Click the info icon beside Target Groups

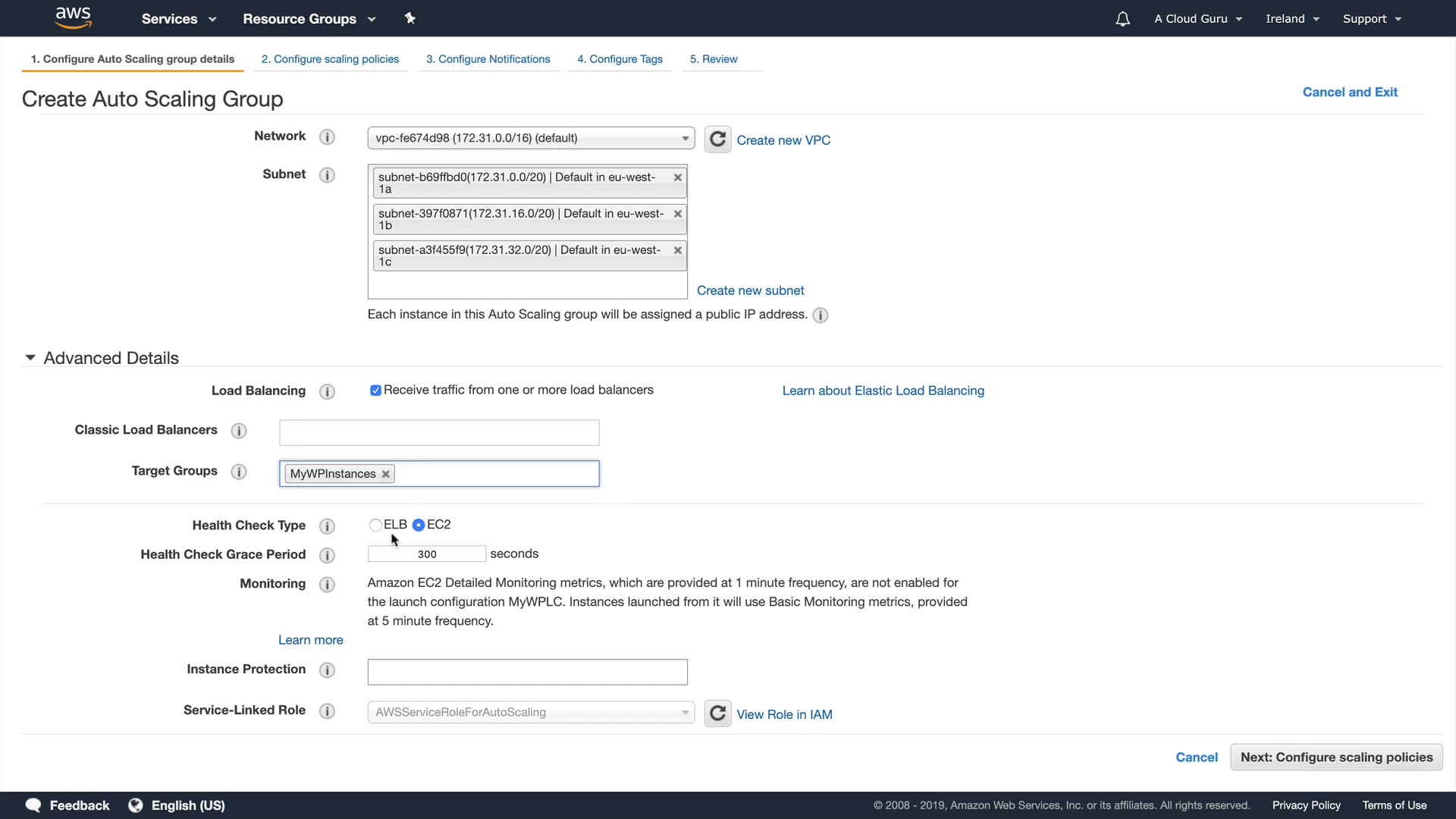pyautogui.click(x=239, y=472)
